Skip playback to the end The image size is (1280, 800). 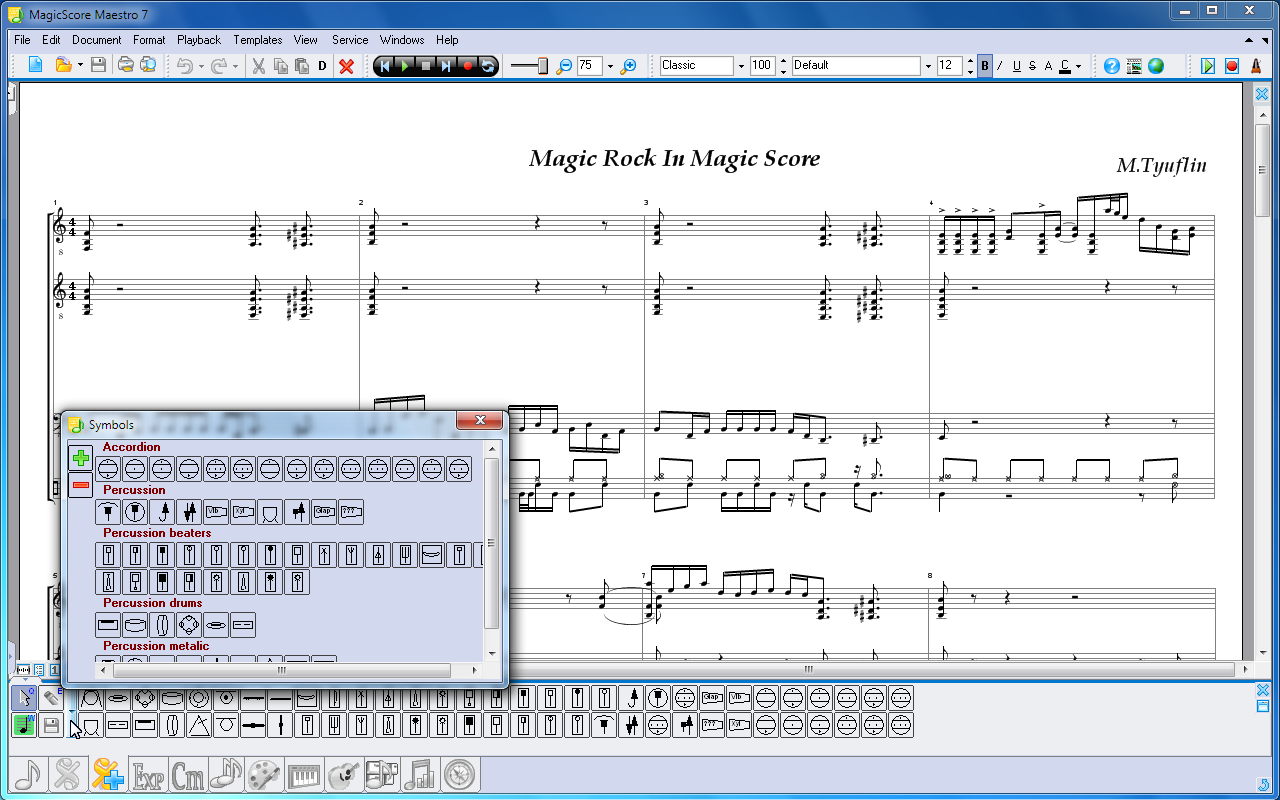[x=446, y=66]
